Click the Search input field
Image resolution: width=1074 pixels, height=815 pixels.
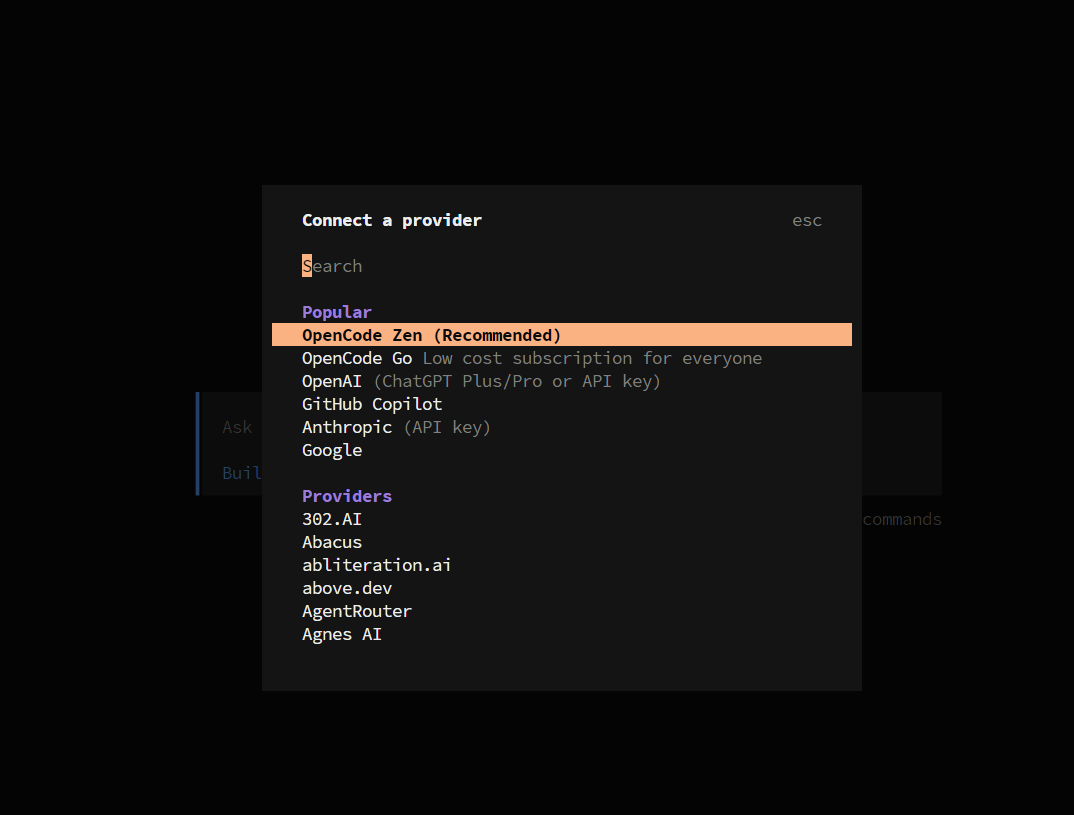pyautogui.click(x=562, y=266)
